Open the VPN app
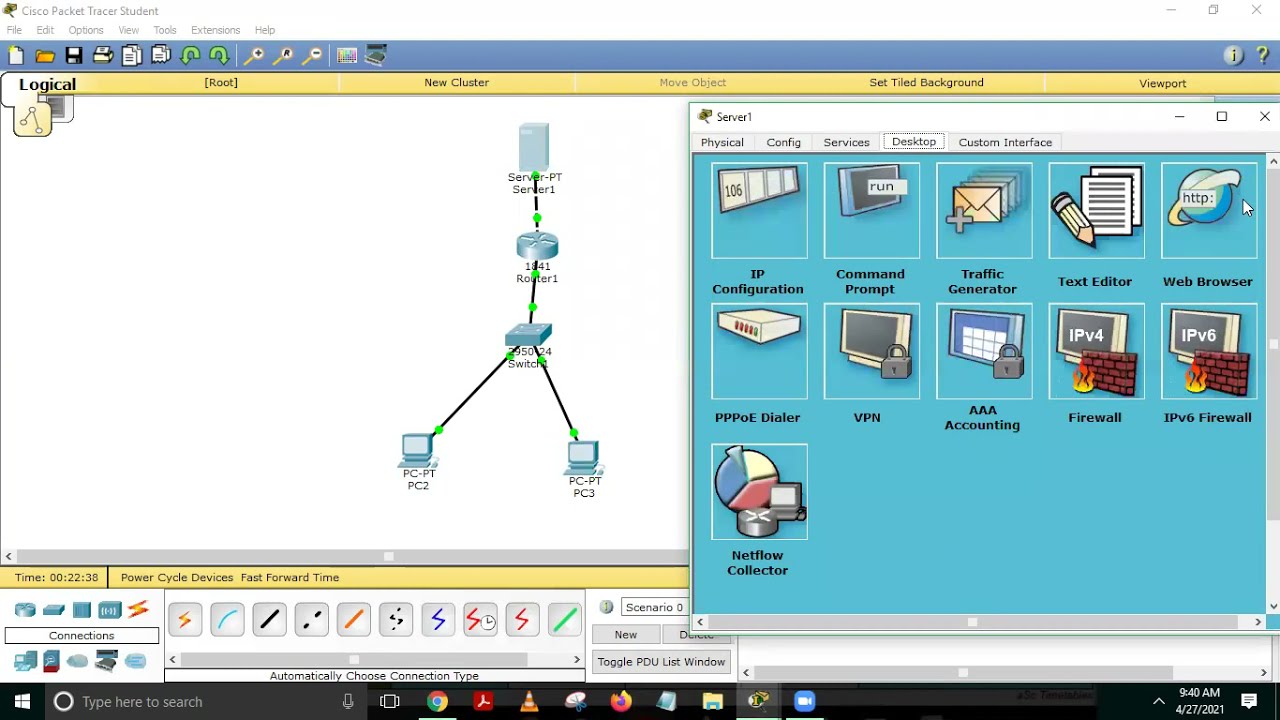The height and width of the screenshot is (720, 1280). pos(871,351)
